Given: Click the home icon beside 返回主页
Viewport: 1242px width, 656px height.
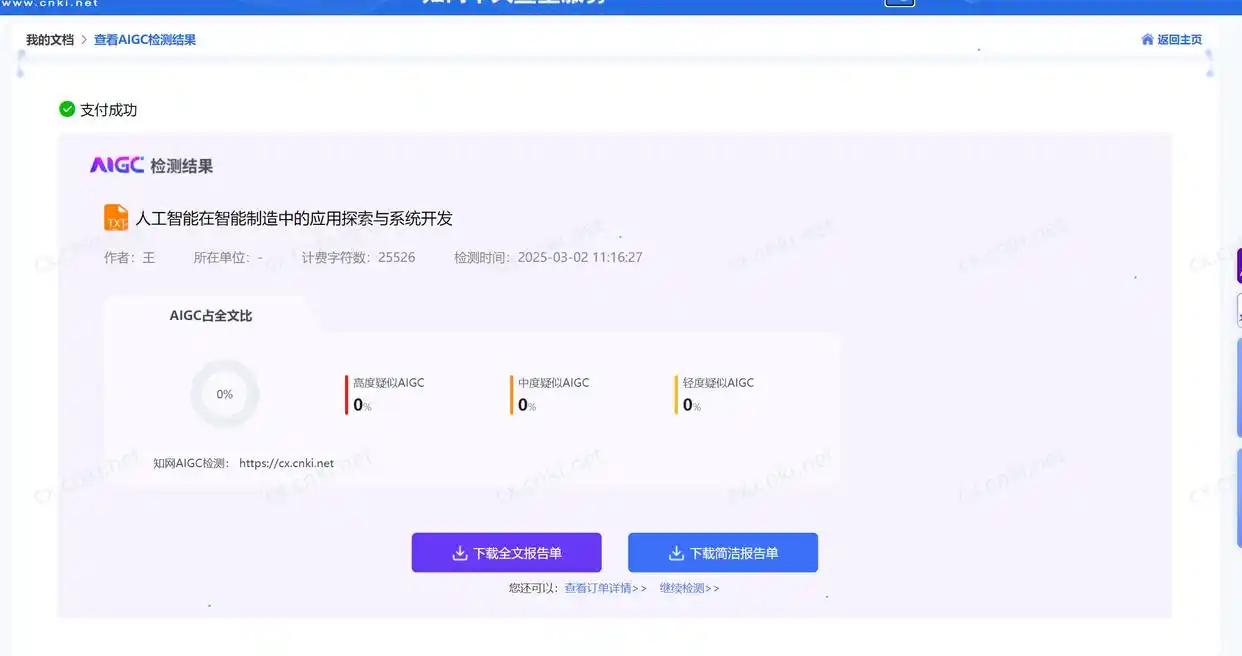Looking at the screenshot, I should [x=1147, y=39].
